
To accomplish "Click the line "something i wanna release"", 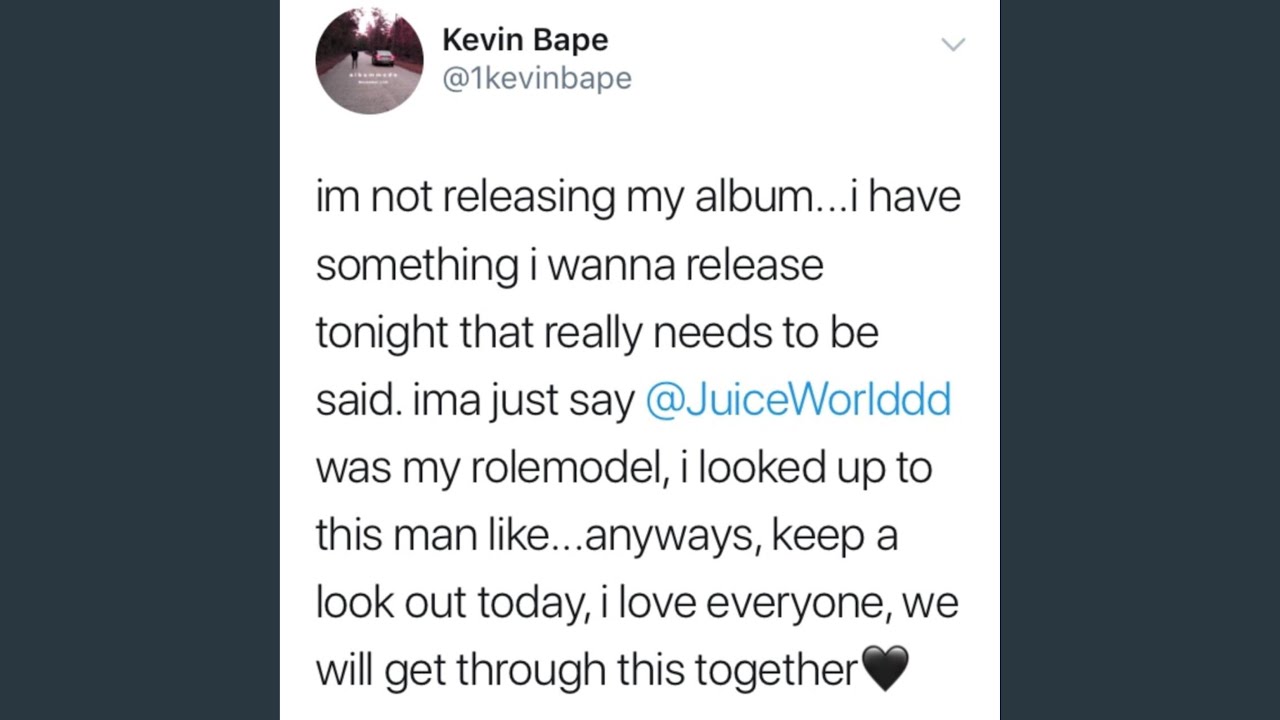I will [570, 266].
